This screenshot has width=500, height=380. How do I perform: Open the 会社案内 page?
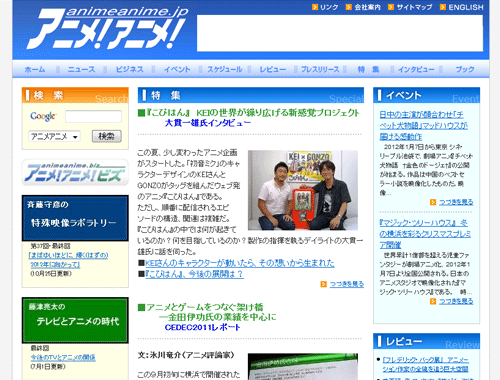coord(367,7)
